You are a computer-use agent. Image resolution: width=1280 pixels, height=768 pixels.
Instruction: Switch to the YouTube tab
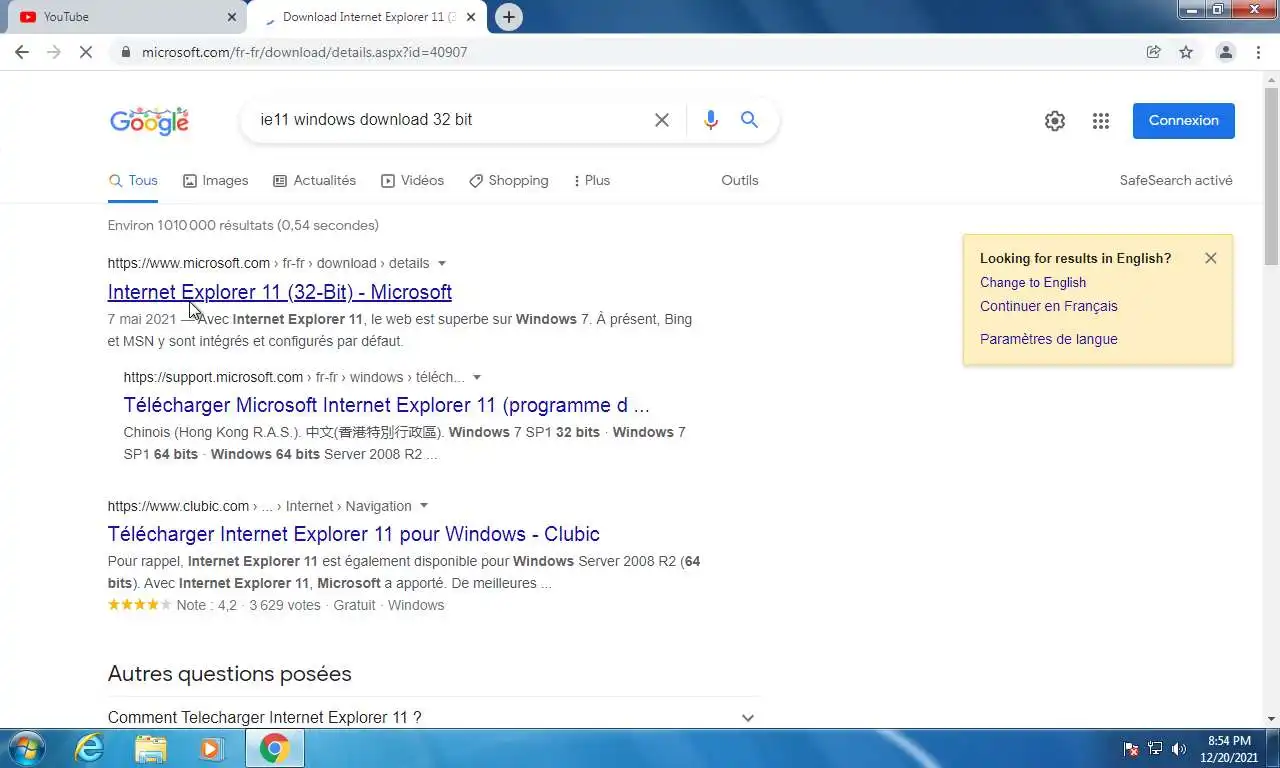coord(124,17)
